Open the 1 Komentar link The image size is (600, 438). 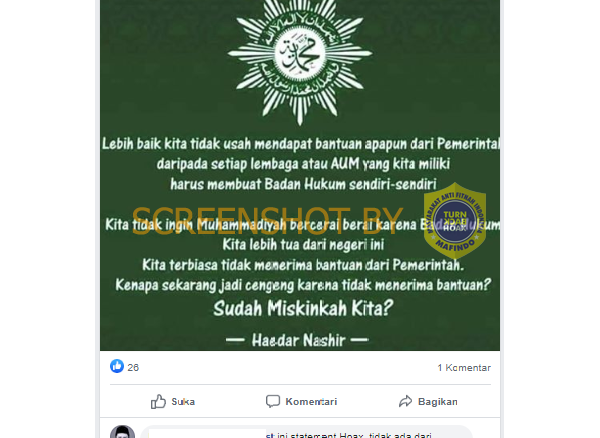tap(464, 368)
